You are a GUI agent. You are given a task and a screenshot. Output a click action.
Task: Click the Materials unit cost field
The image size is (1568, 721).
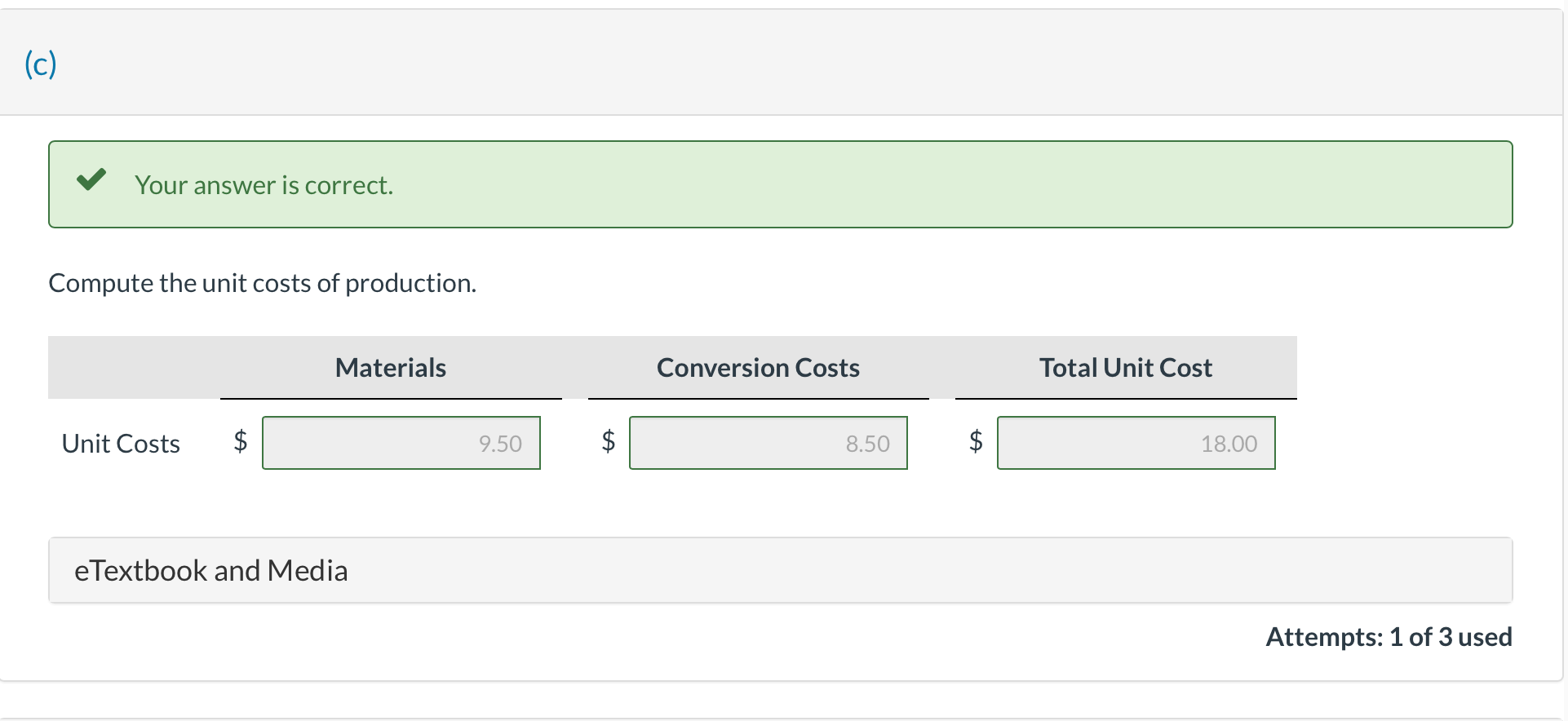[401, 443]
